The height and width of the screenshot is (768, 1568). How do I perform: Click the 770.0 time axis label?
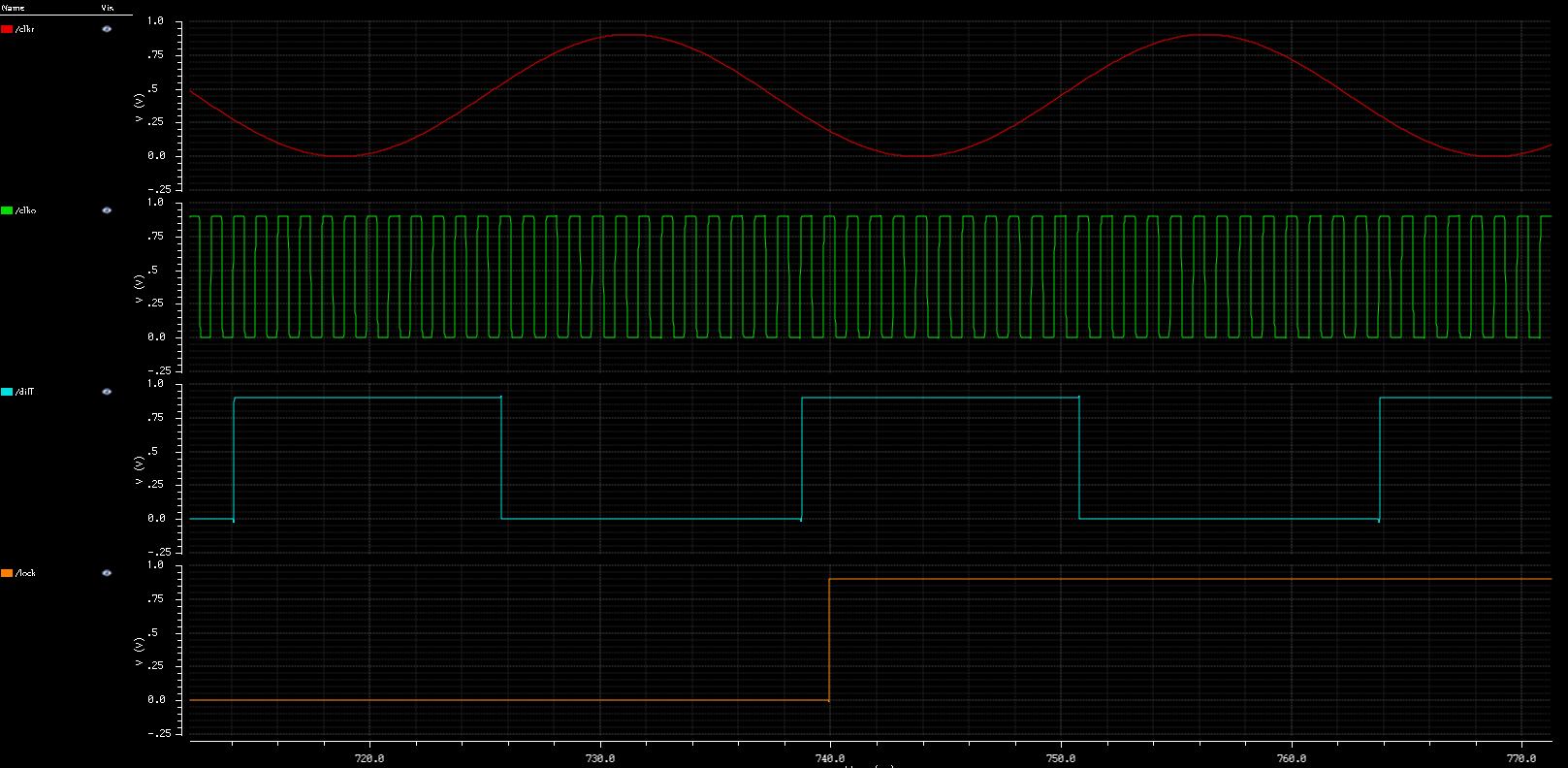coord(1521,758)
